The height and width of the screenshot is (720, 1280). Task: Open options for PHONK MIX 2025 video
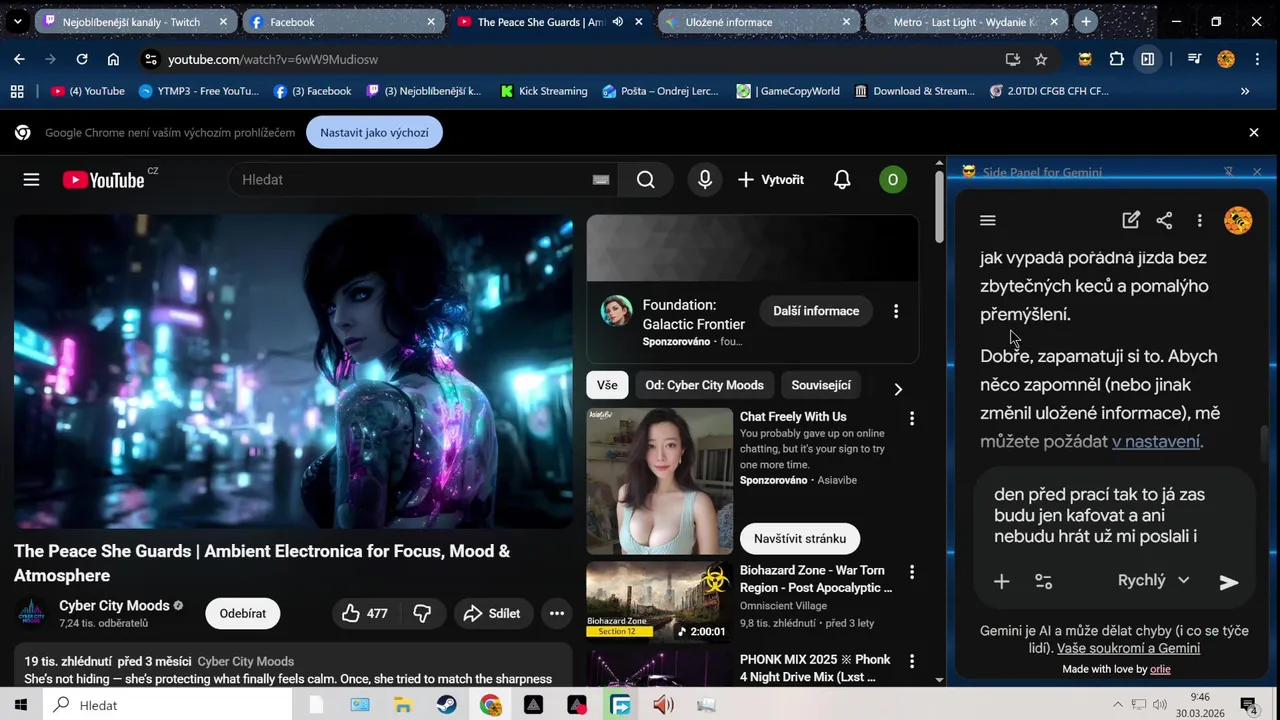tap(911, 661)
